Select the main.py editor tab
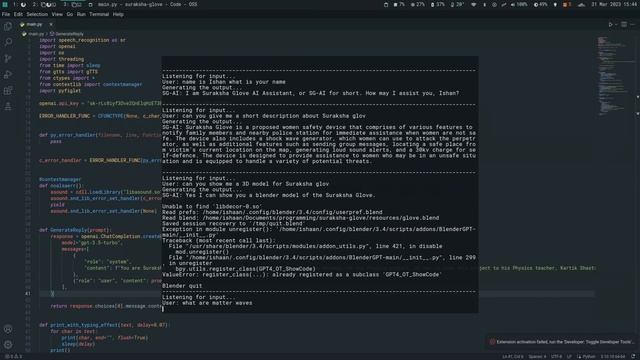640x360 pixels. pyautogui.click(x=36, y=24)
